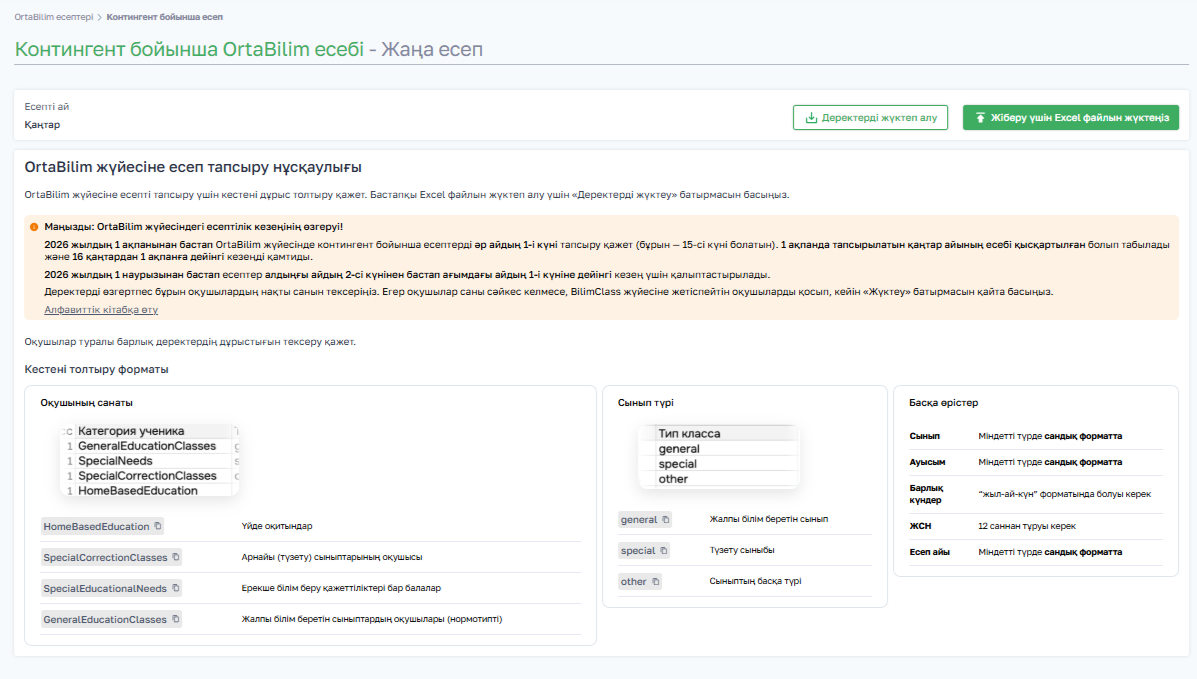Click the orange warning icon beside Маңызды
Image resolution: width=1197 pixels, height=679 pixels.
[34, 227]
